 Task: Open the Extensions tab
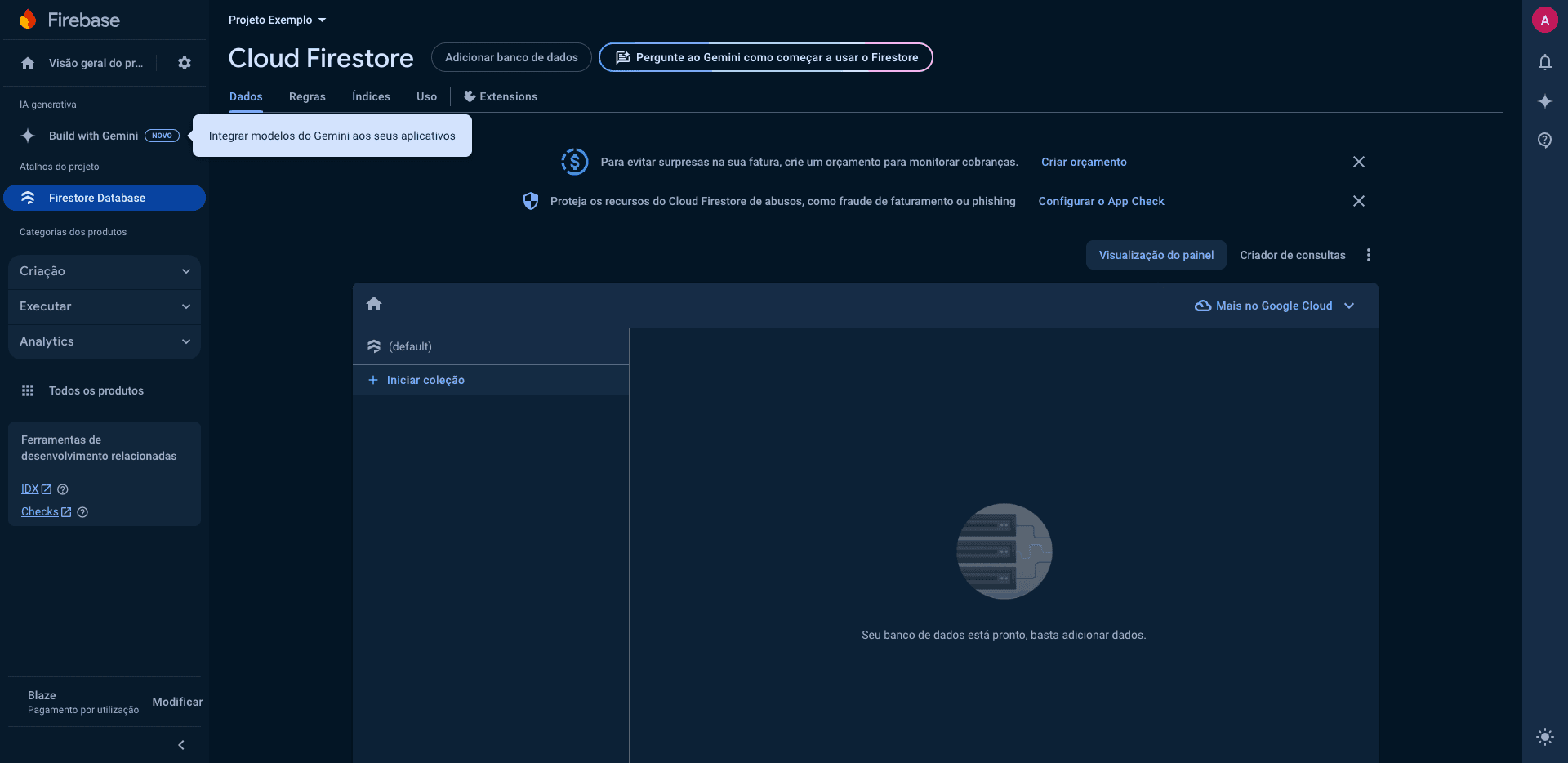coord(501,96)
